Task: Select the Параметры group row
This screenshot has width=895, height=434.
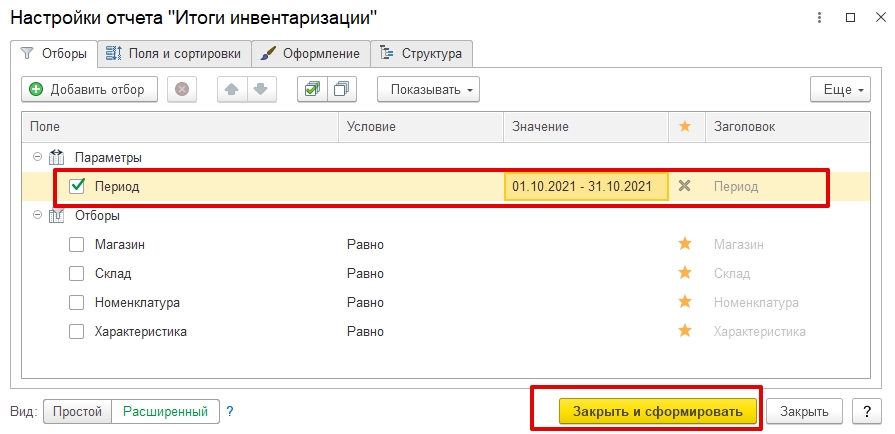Action: [446, 157]
